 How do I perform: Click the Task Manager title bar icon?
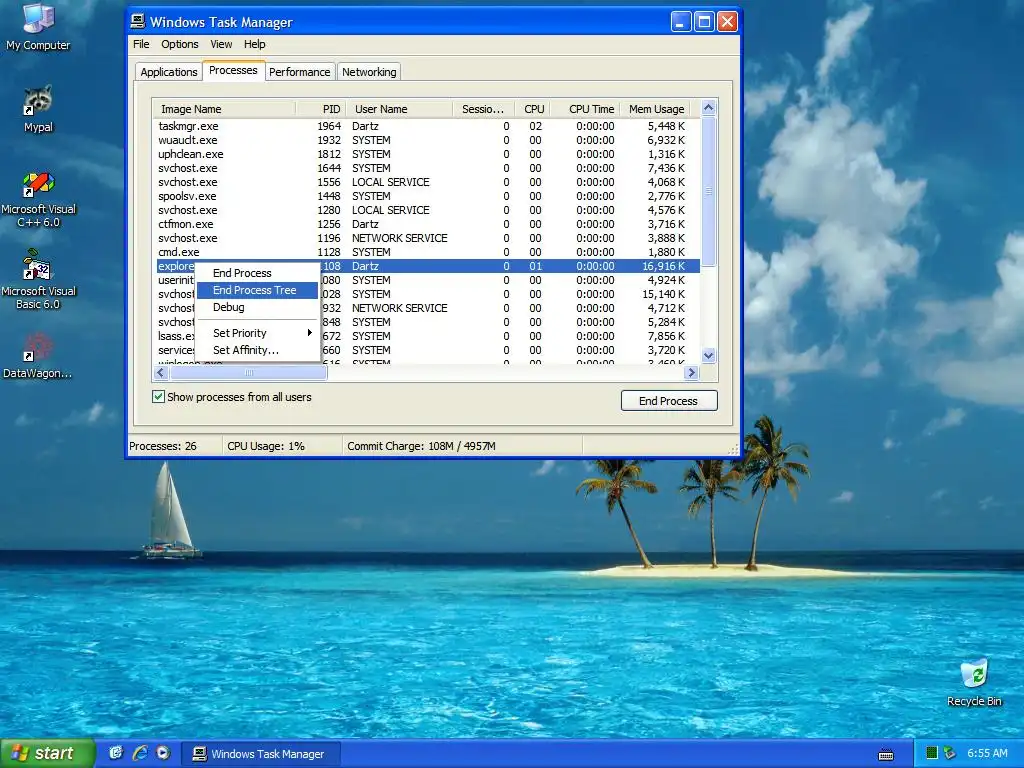pos(138,22)
